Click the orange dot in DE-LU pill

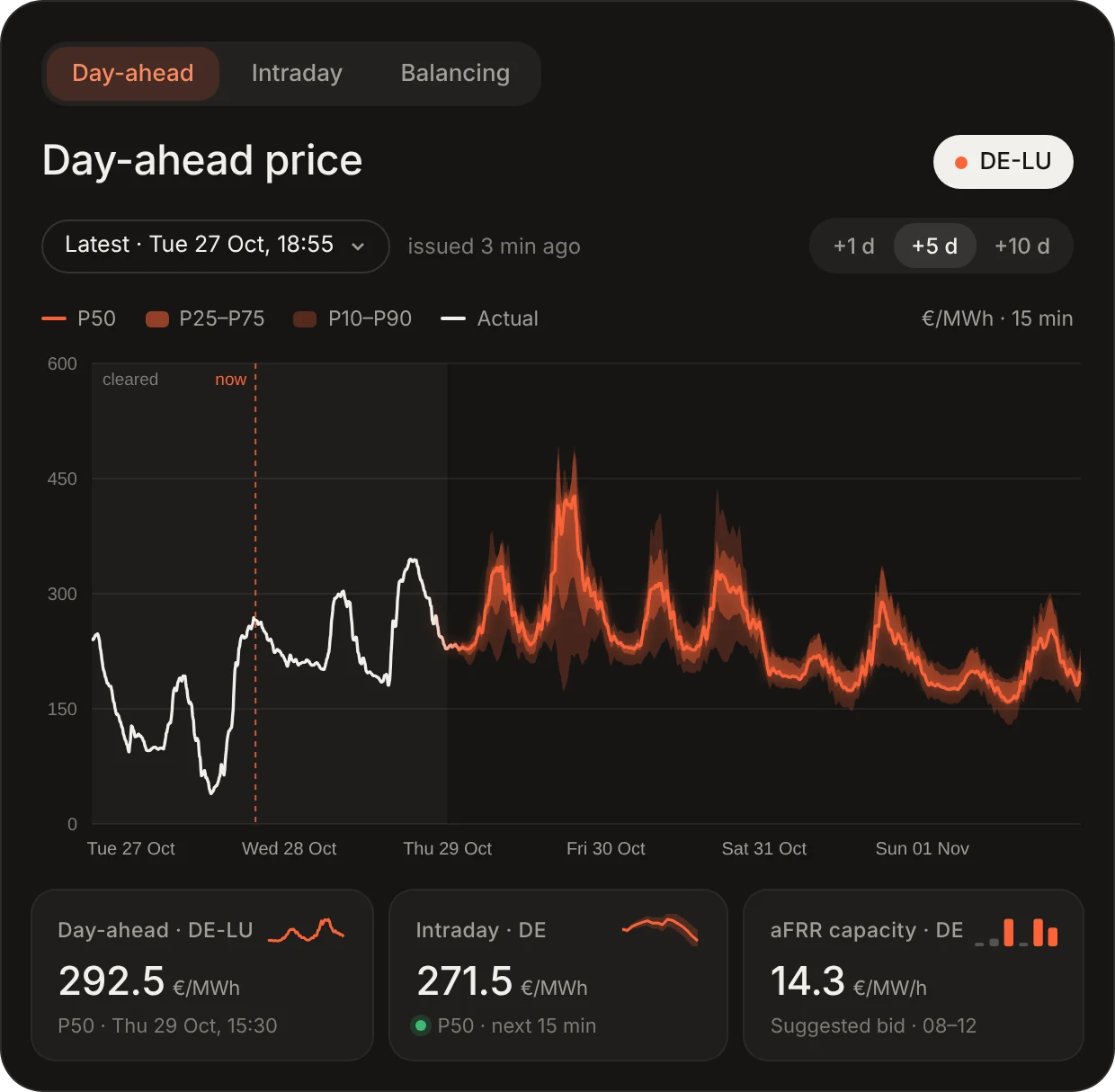tap(961, 163)
